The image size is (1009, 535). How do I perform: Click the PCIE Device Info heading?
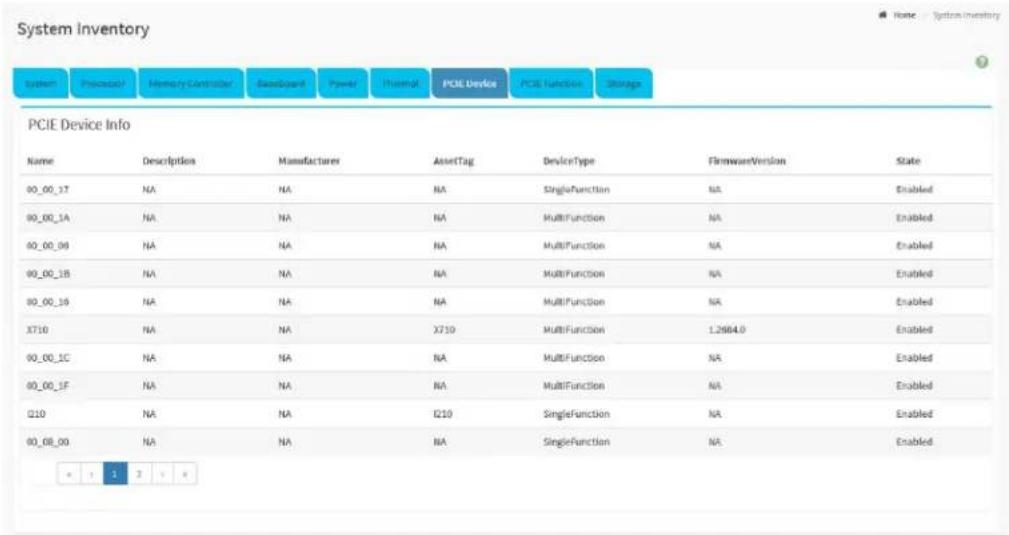tap(79, 125)
